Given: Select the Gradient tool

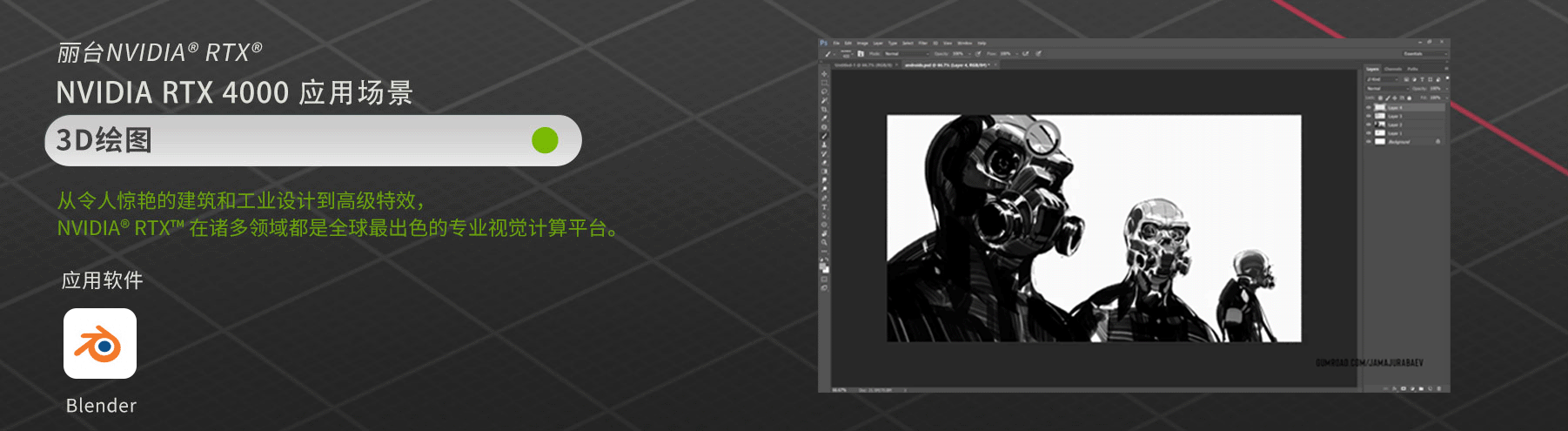Looking at the screenshot, I should (824, 171).
